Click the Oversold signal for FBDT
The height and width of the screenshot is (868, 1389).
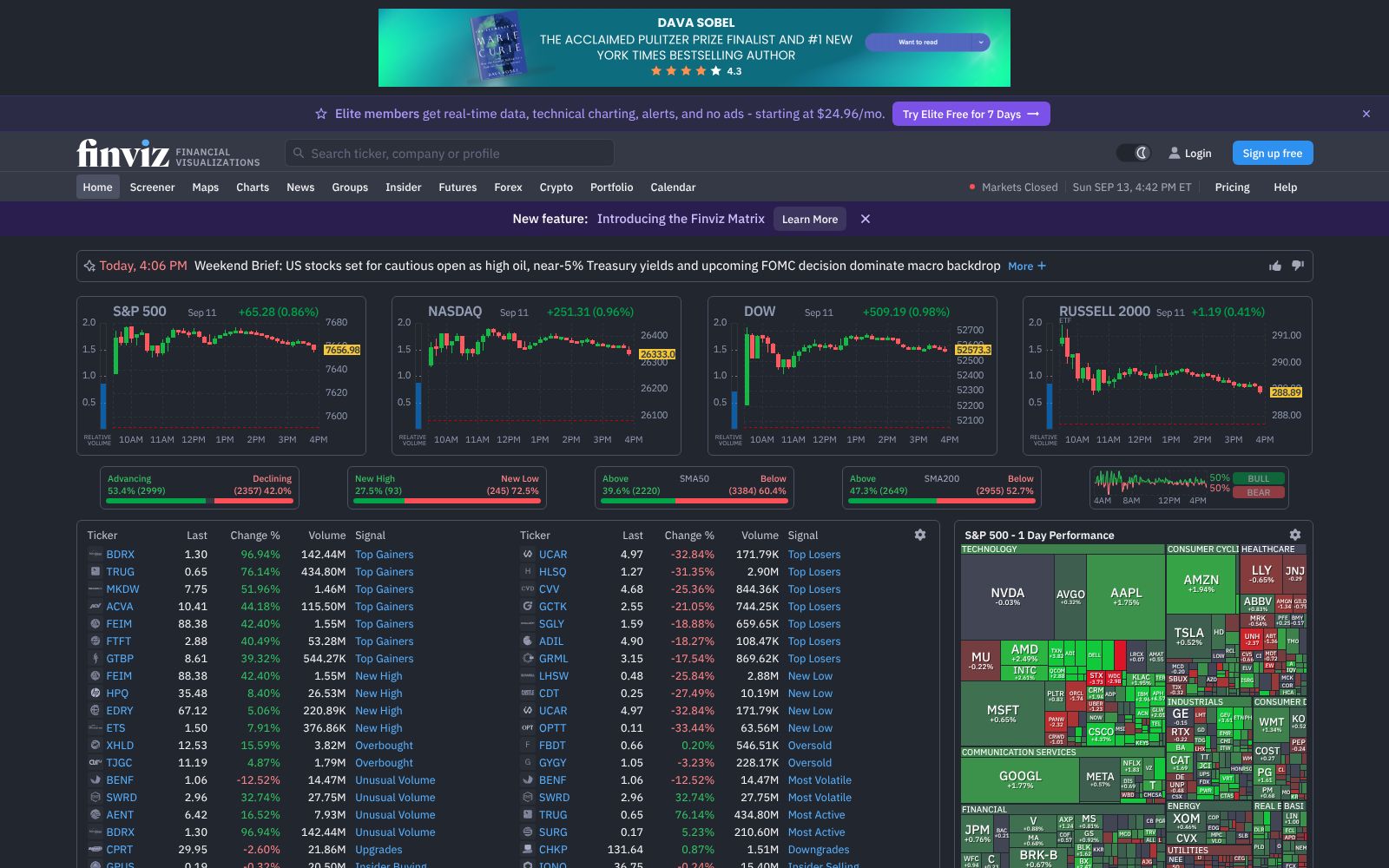click(x=810, y=745)
